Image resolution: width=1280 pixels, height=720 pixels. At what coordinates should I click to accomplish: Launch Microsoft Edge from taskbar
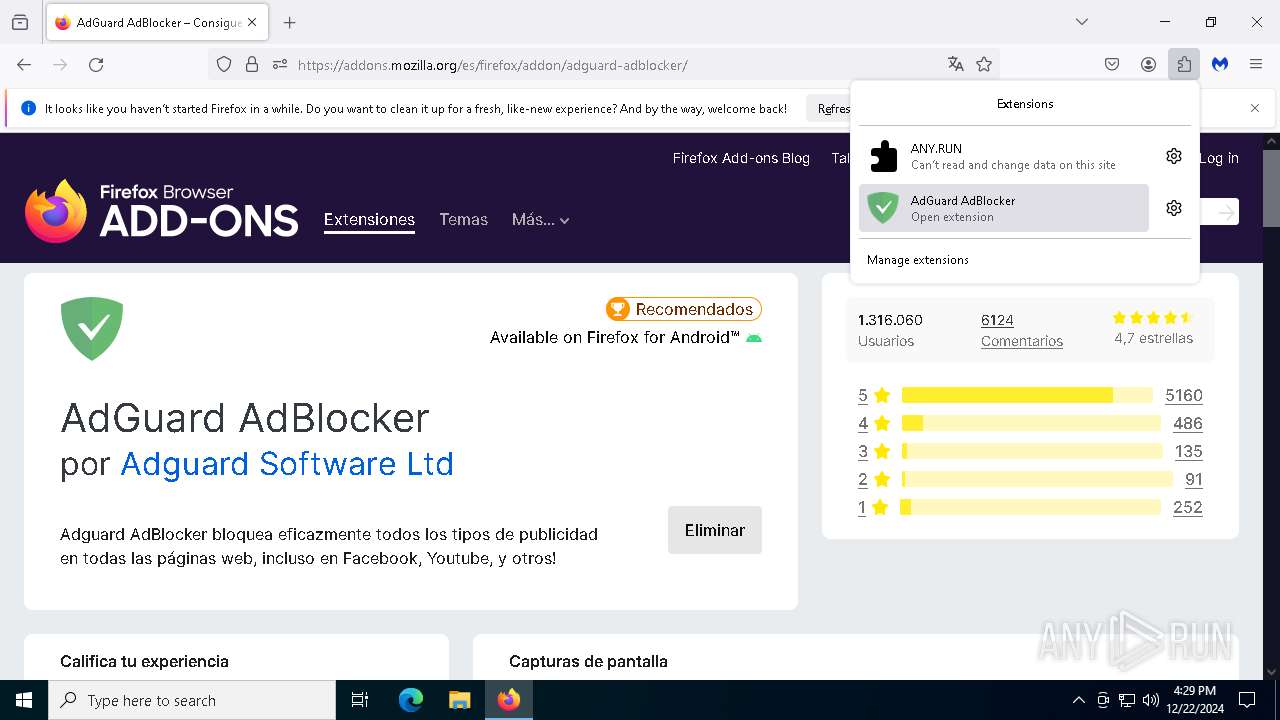click(x=411, y=700)
